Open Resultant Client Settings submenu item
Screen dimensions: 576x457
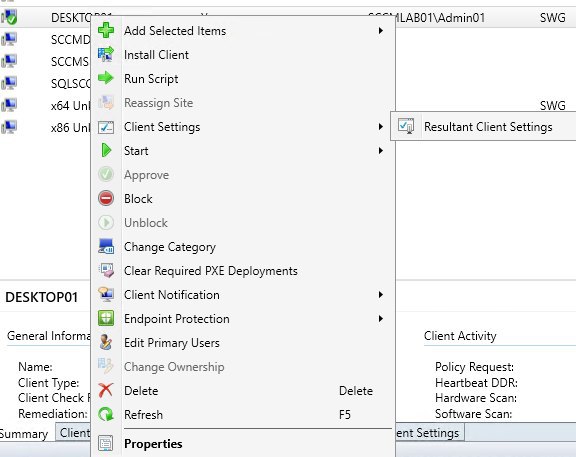click(483, 127)
